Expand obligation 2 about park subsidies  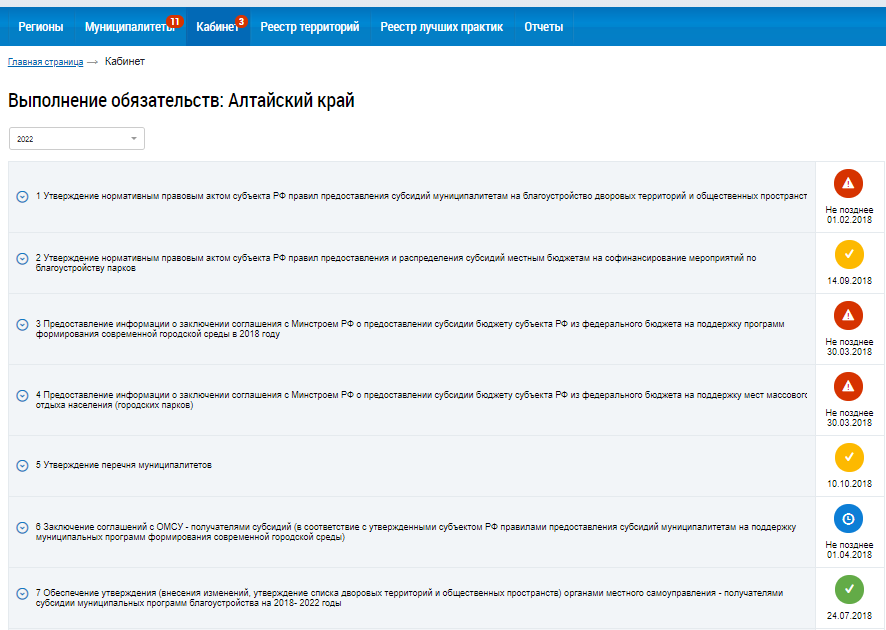[22, 259]
